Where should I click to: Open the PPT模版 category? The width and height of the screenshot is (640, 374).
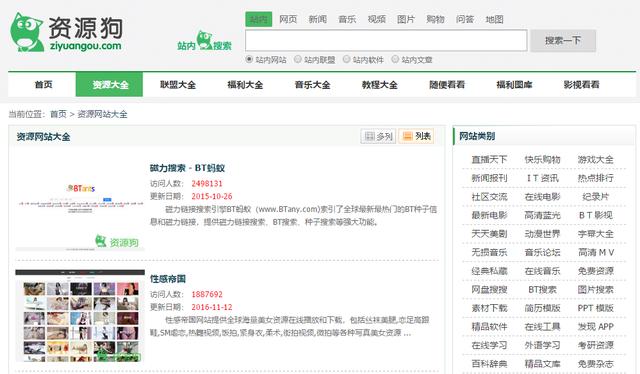point(596,308)
